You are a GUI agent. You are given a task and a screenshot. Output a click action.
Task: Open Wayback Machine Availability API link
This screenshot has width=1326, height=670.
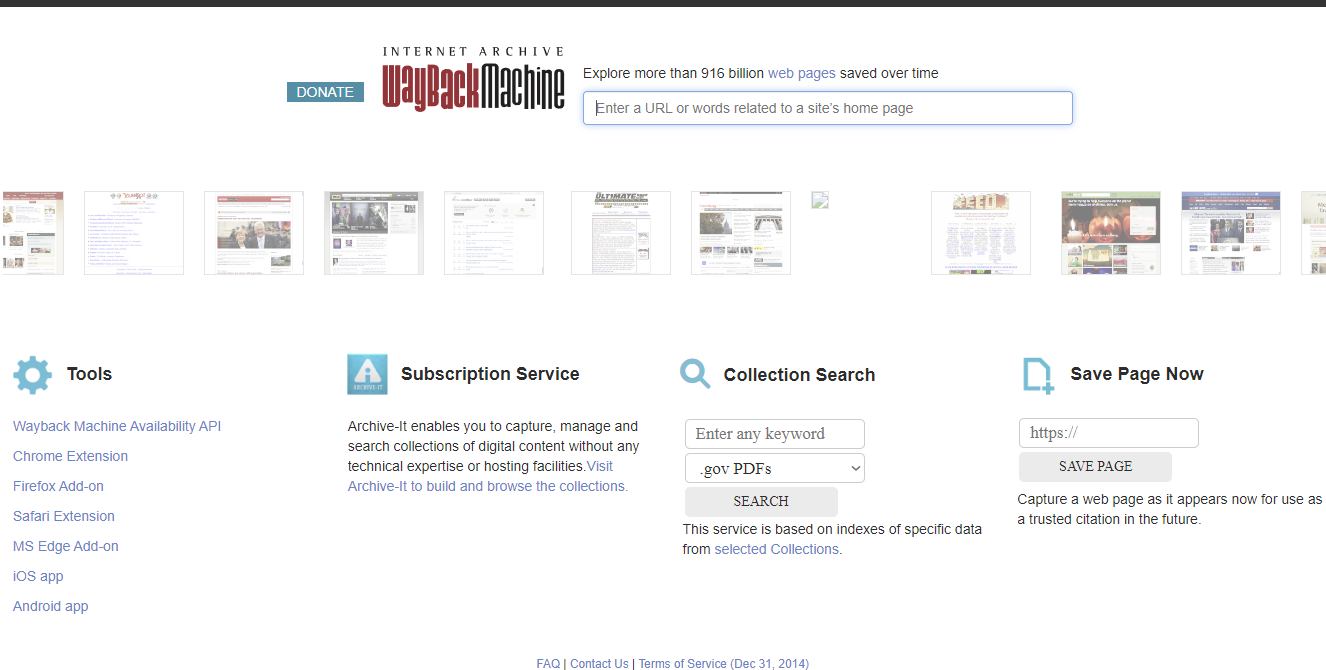[117, 426]
